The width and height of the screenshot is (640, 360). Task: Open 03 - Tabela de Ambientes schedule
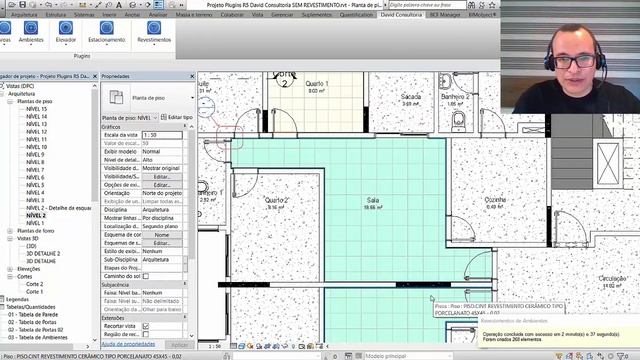point(38,338)
